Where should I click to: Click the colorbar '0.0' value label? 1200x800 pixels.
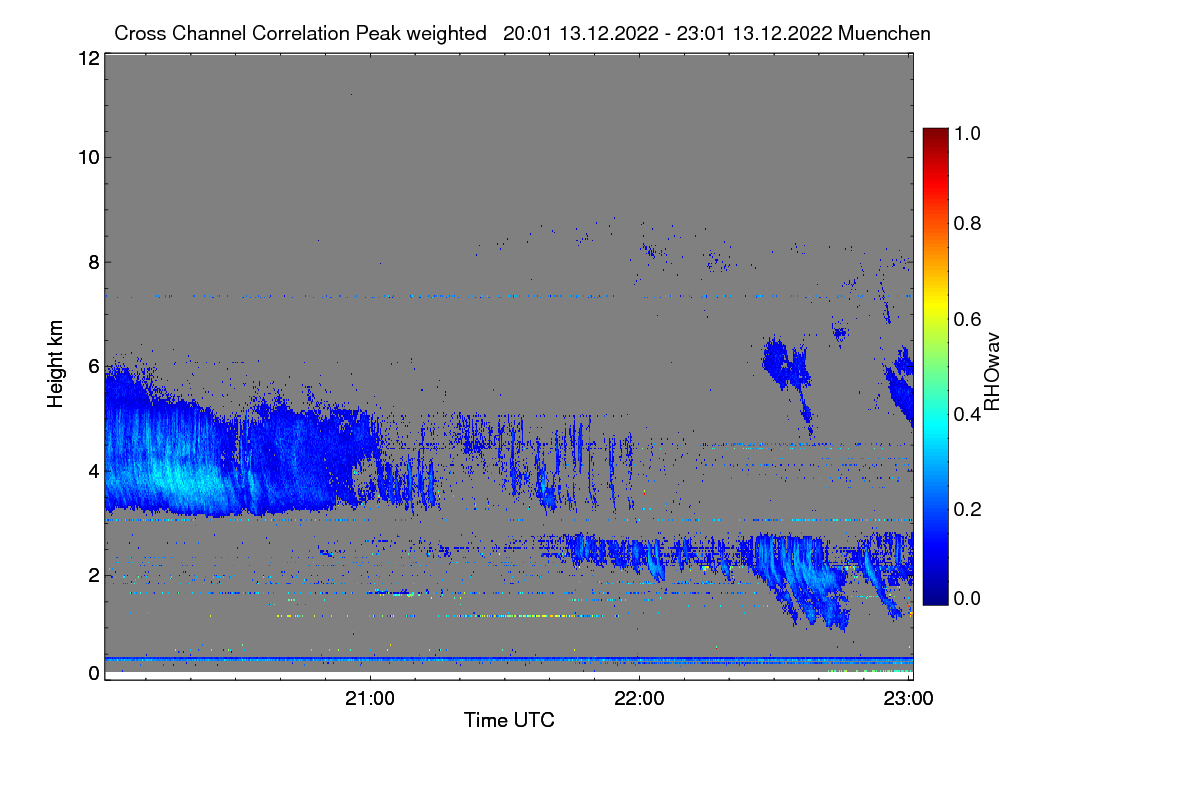point(966,598)
